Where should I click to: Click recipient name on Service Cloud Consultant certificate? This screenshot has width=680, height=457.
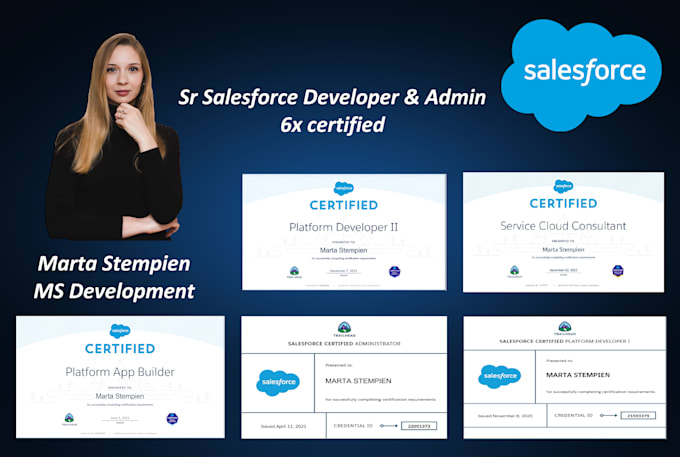coord(563,249)
